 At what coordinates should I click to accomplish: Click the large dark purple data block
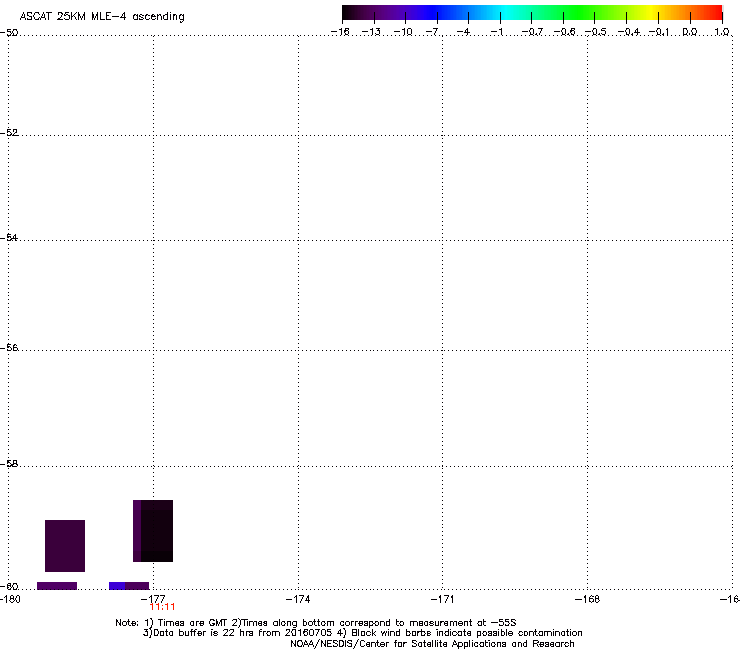[65, 546]
